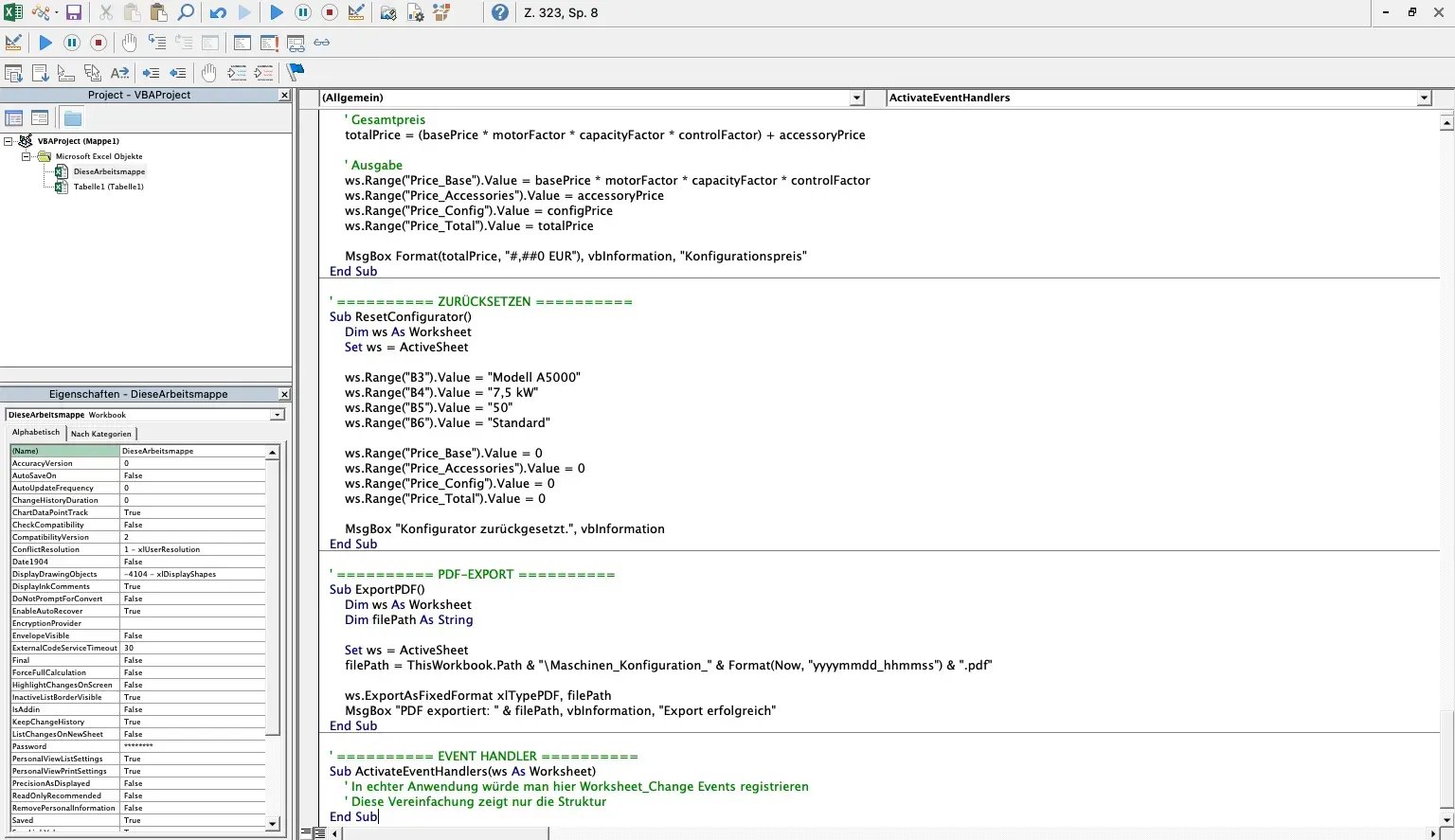The image size is (1455, 840).
Task: Open the Project Explorer icon
Action: (x=388, y=12)
